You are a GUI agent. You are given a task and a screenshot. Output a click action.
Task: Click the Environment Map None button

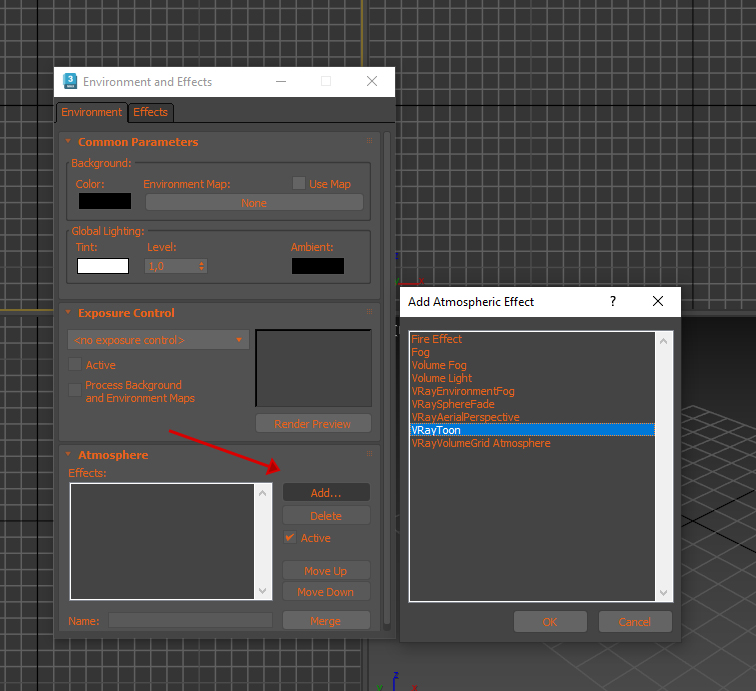(x=254, y=203)
